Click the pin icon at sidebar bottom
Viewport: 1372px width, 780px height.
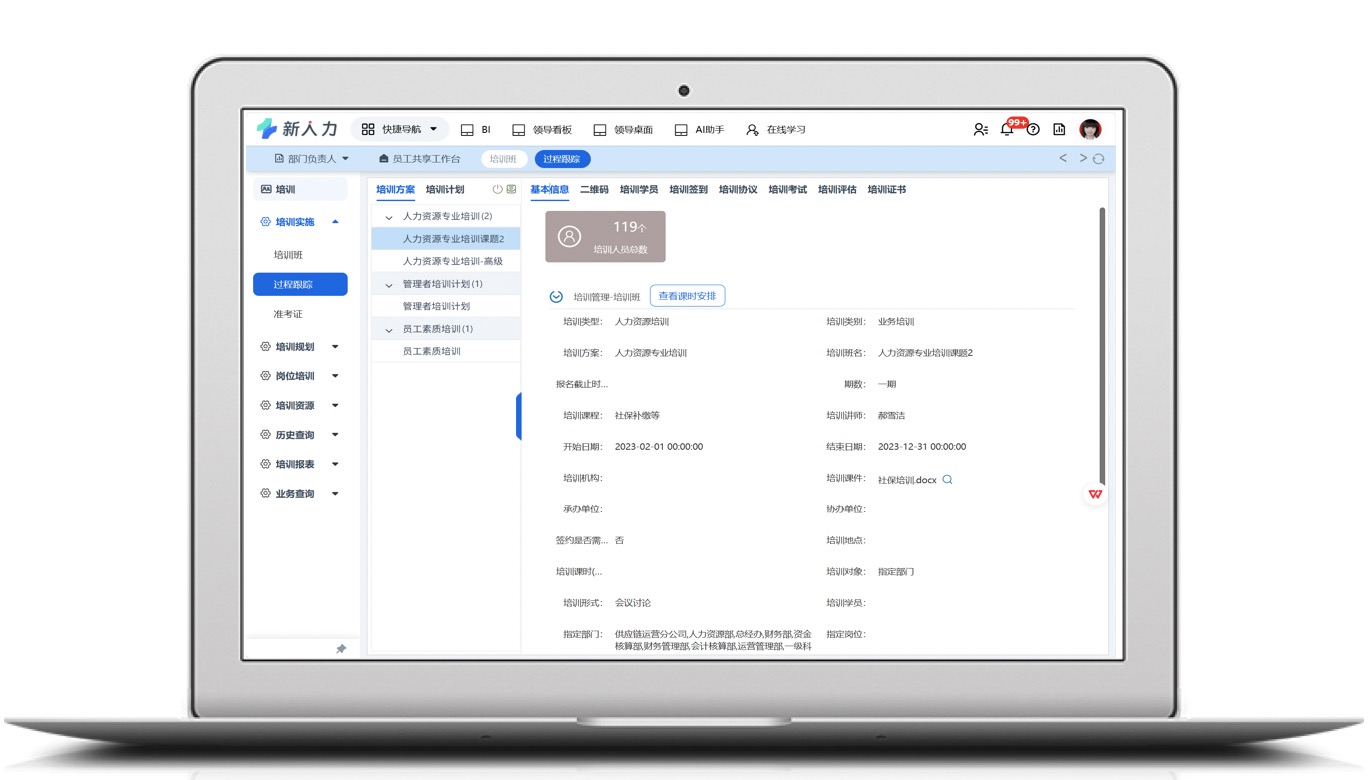point(340,649)
